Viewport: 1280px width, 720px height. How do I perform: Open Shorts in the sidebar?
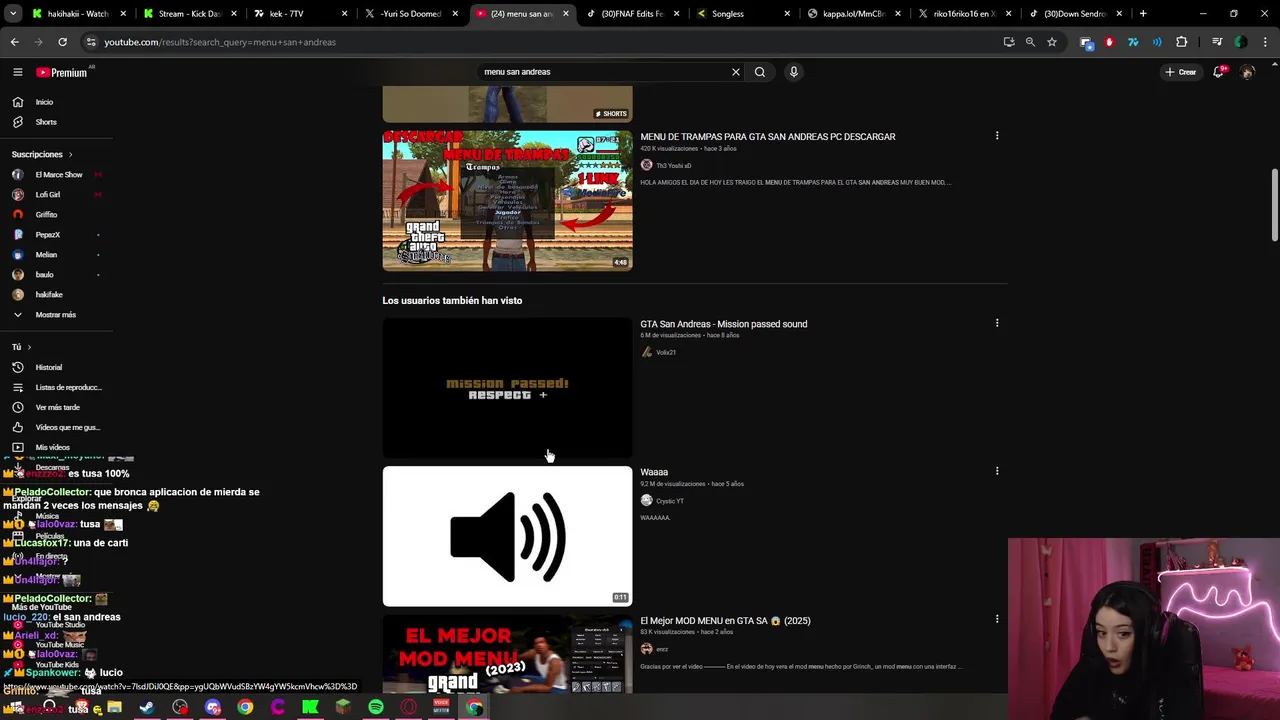click(x=44, y=122)
